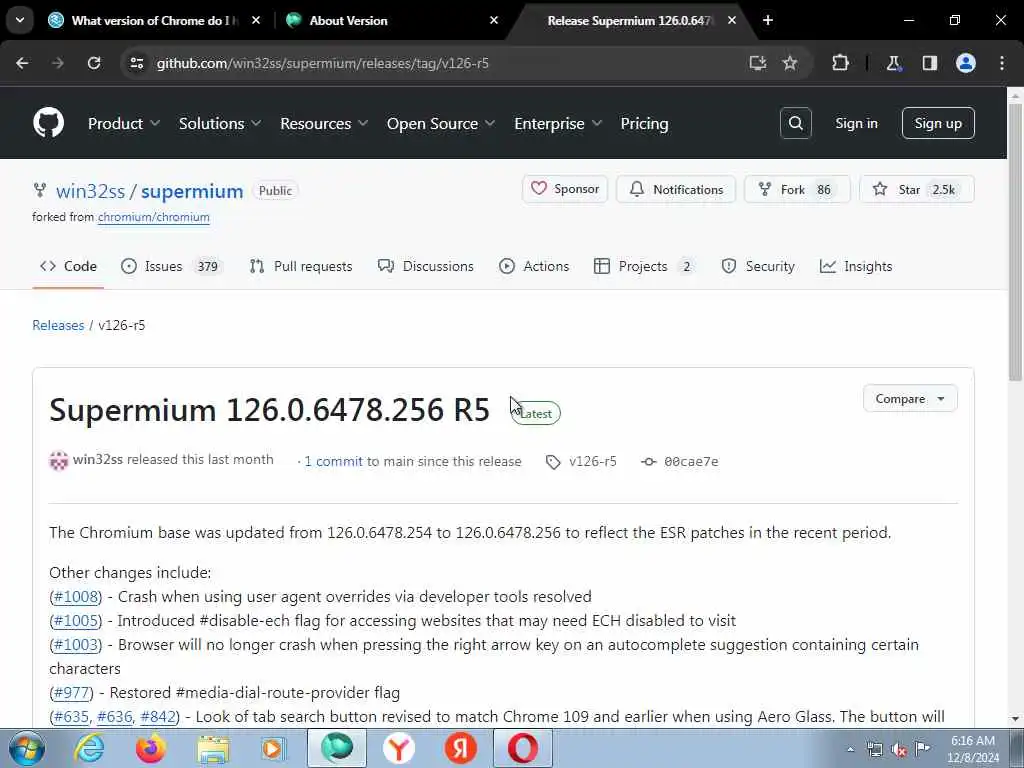
Task: Click the v126-r5 tag icon
Action: pos(553,462)
